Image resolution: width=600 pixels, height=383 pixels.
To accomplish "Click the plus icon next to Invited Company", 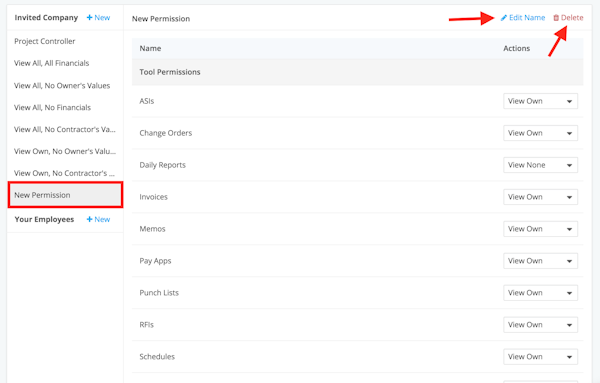I will coord(90,17).
